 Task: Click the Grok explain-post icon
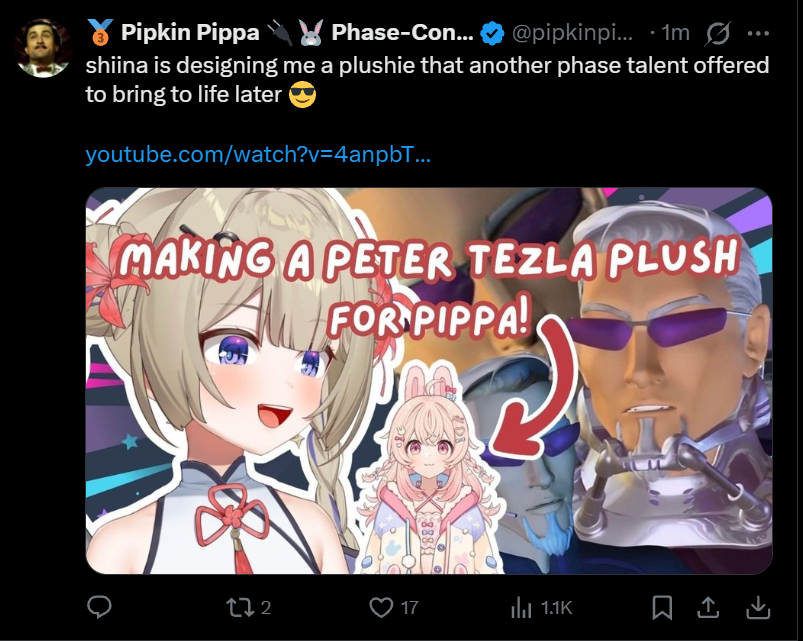tap(718, 34)
